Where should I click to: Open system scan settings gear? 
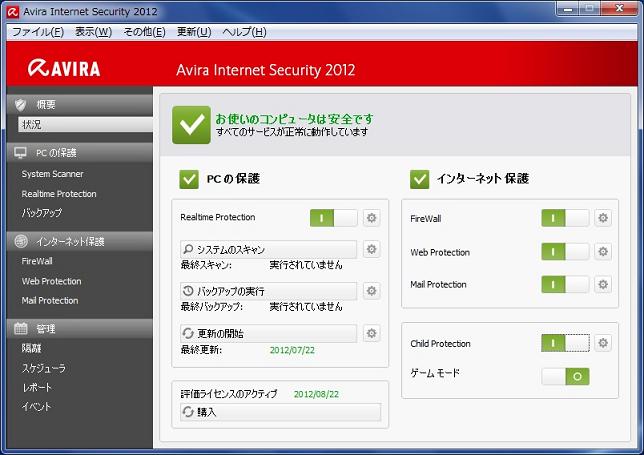[x=371, y=249]
